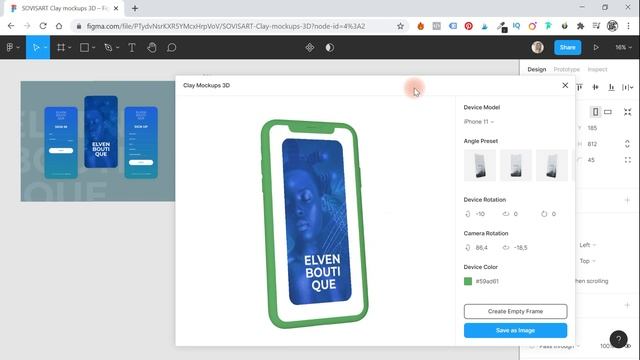Screen dimensions: 640x360
Task: Choose the second angle preset thumbnail
Action: pyautogui.click(x=516, y=165)
